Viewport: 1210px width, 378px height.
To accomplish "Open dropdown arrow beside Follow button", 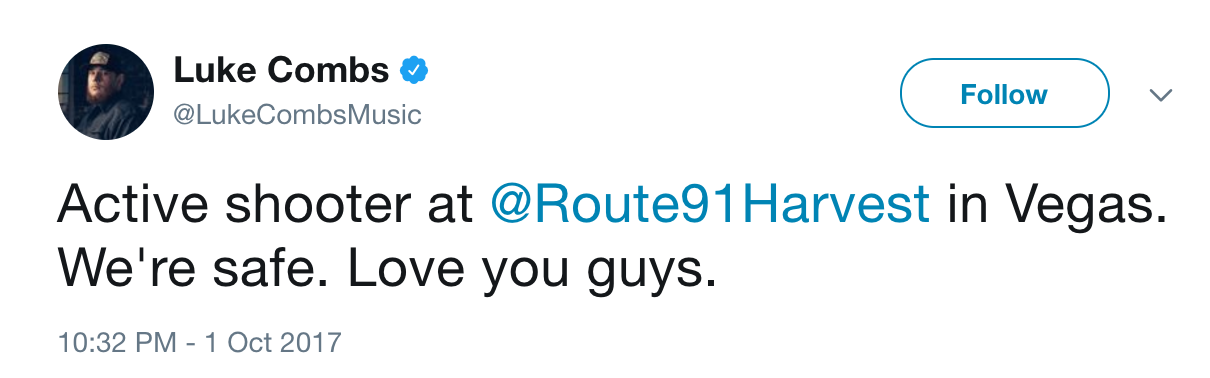I will 1160,95.
